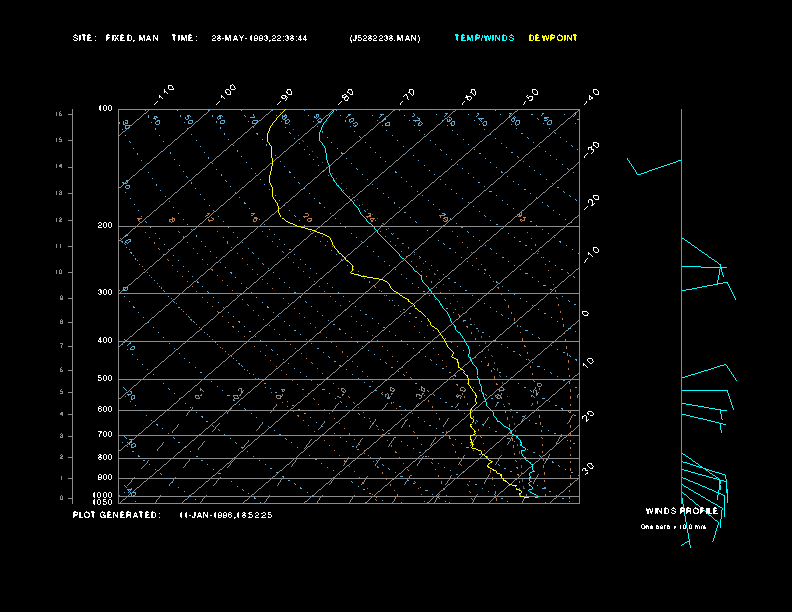Select the 0 isotherm label on right edge
The width and height of the screenshot is (792, 612).
click(585, 314)
